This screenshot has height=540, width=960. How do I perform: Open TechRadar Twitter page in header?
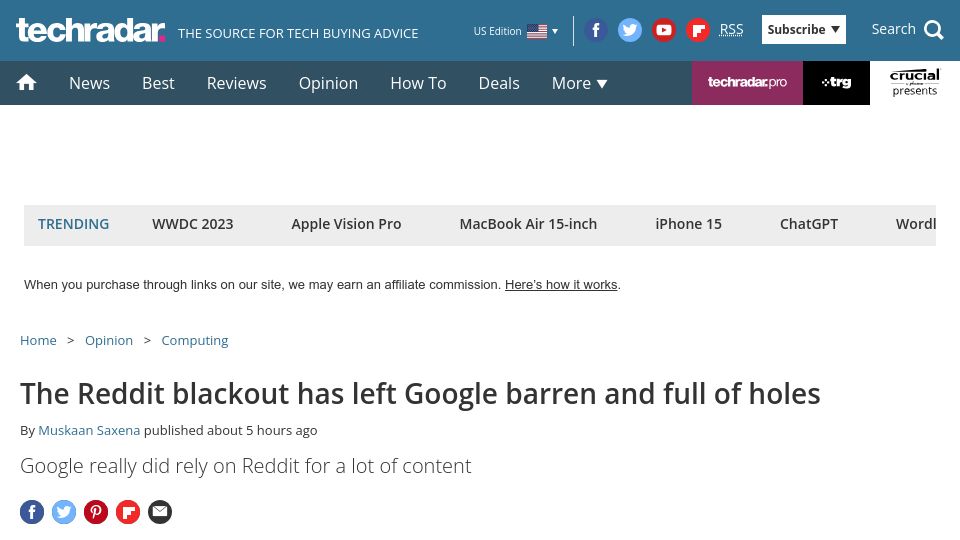coord(629,30)
